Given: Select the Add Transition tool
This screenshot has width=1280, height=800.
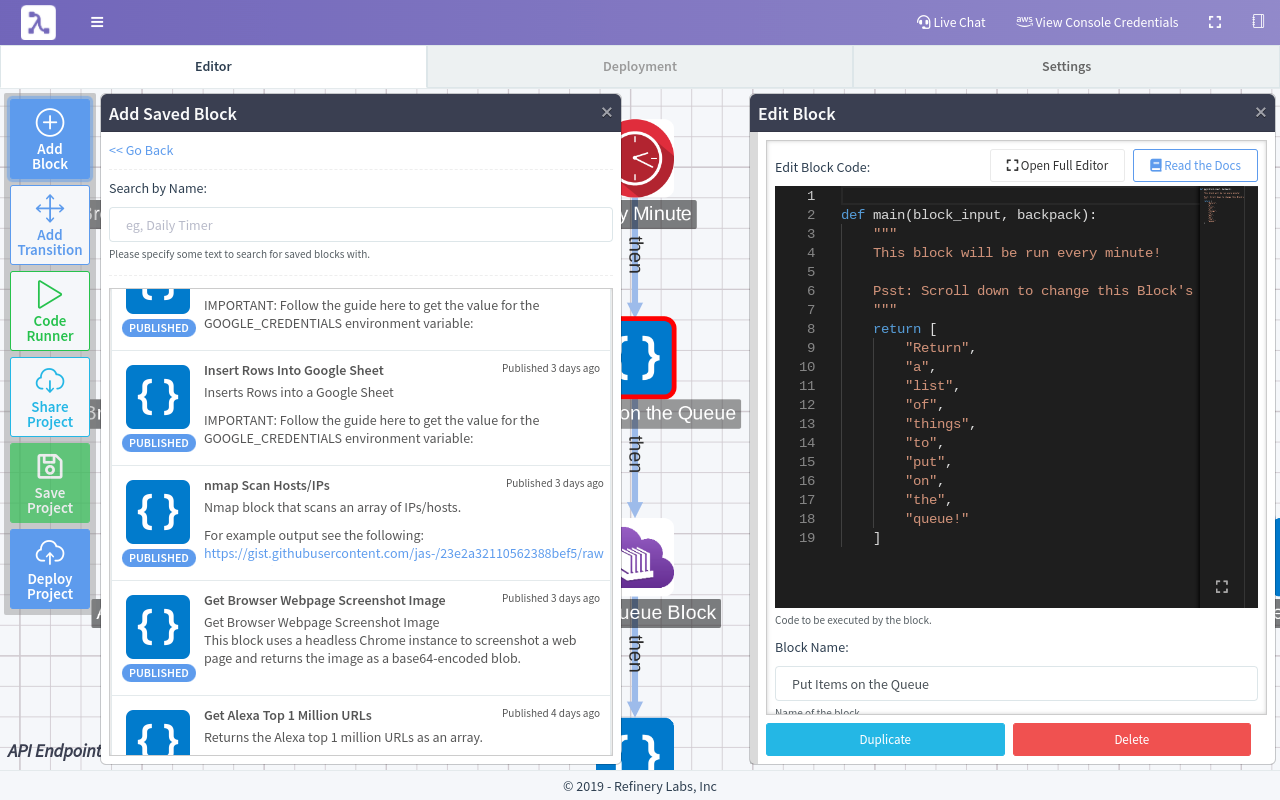Looking at the screenshot, I should [x=50, y=225].
